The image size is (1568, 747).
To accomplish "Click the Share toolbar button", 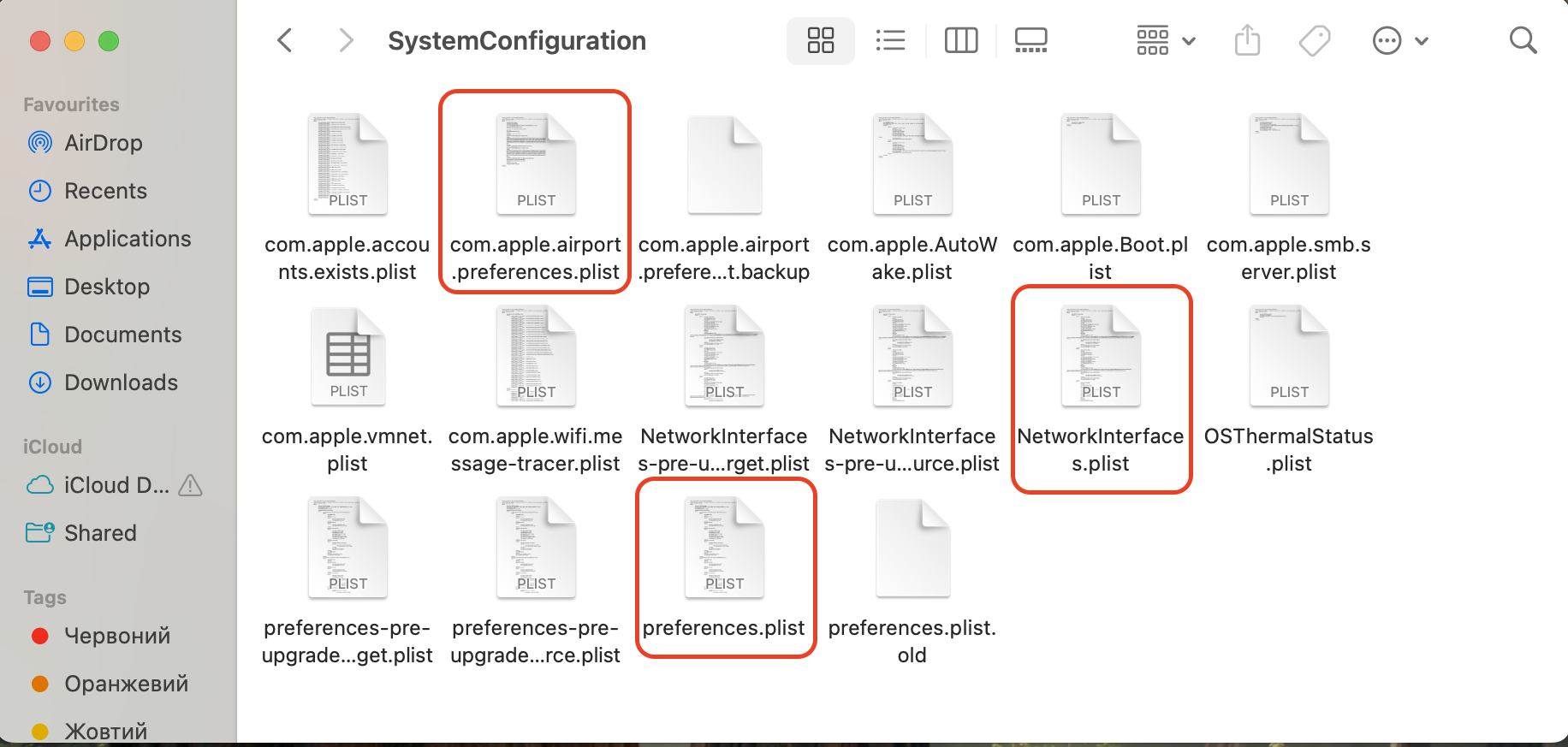I will pyautogui.click(x=1247, y=40).
